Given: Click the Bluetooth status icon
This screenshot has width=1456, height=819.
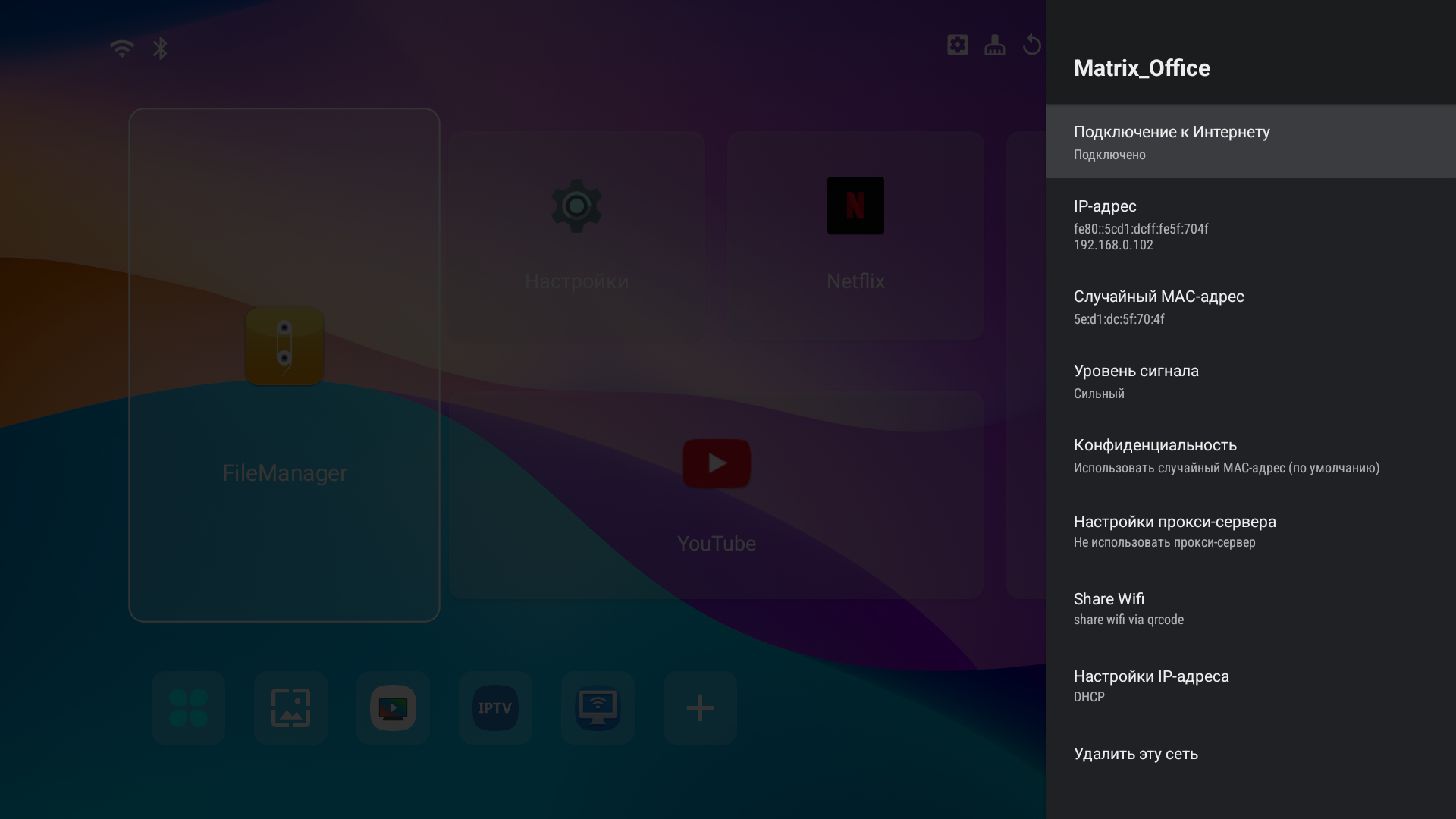Looking at the screenshot, I should click(160, 49).
